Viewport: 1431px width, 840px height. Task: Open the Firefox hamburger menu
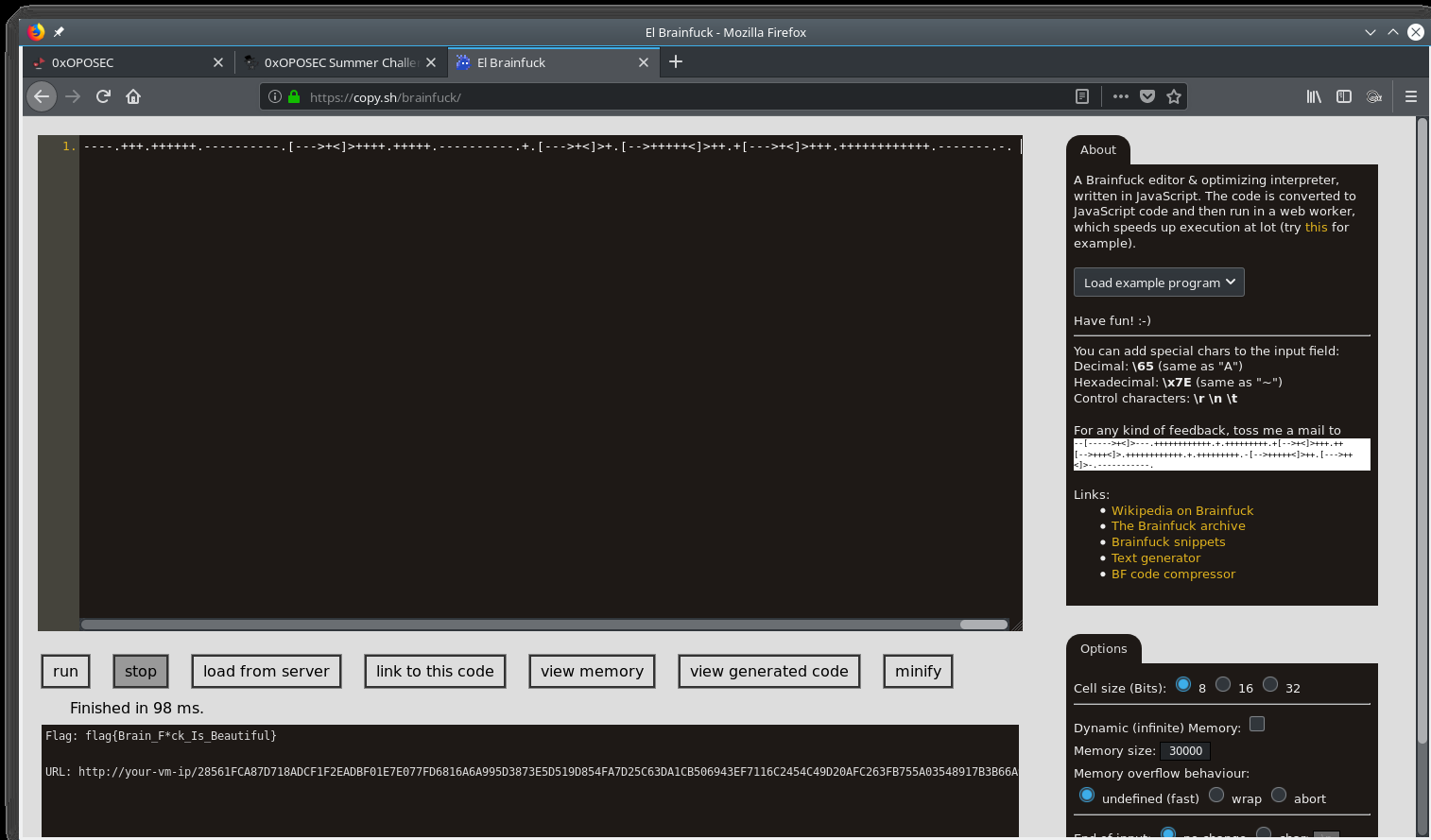tap(1410, 96)
